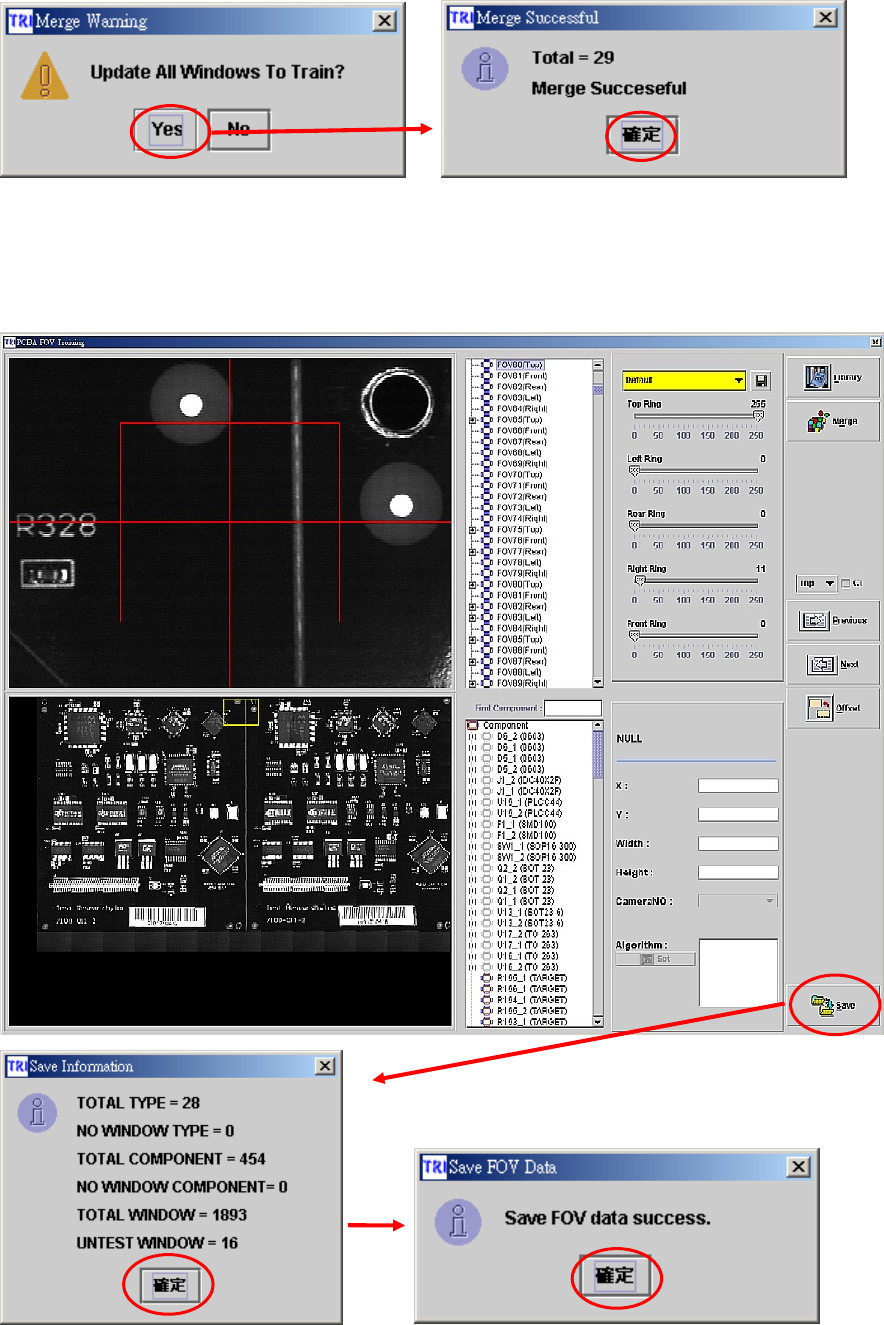Expand the FOV83(Left) tree node
The image size is (884, 1325).
(x=472, y=617)
